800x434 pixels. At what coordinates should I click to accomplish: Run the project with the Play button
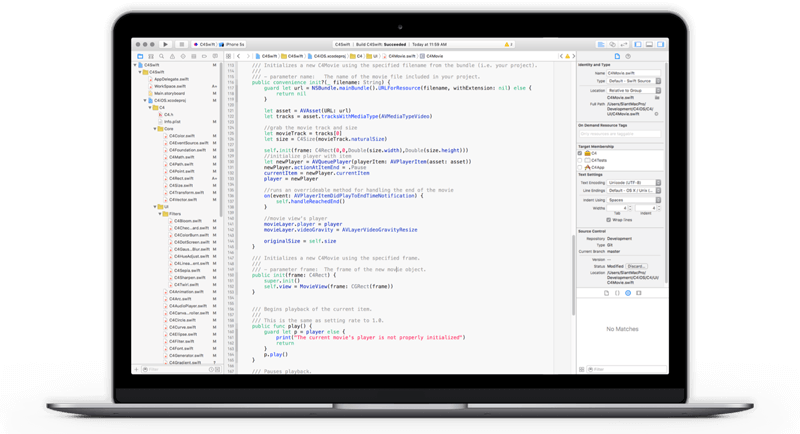[165, 44]
